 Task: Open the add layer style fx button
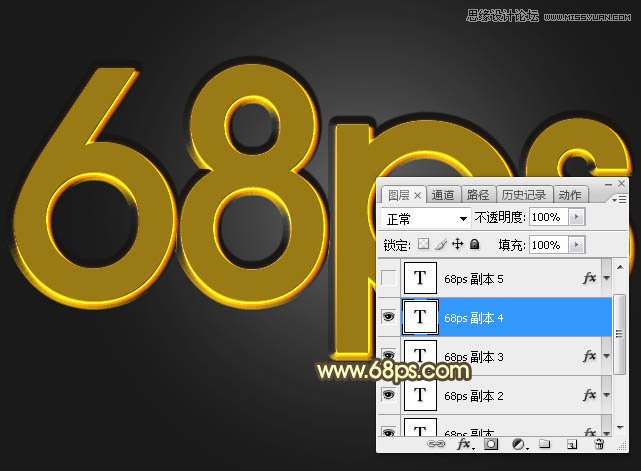(465, 444)
